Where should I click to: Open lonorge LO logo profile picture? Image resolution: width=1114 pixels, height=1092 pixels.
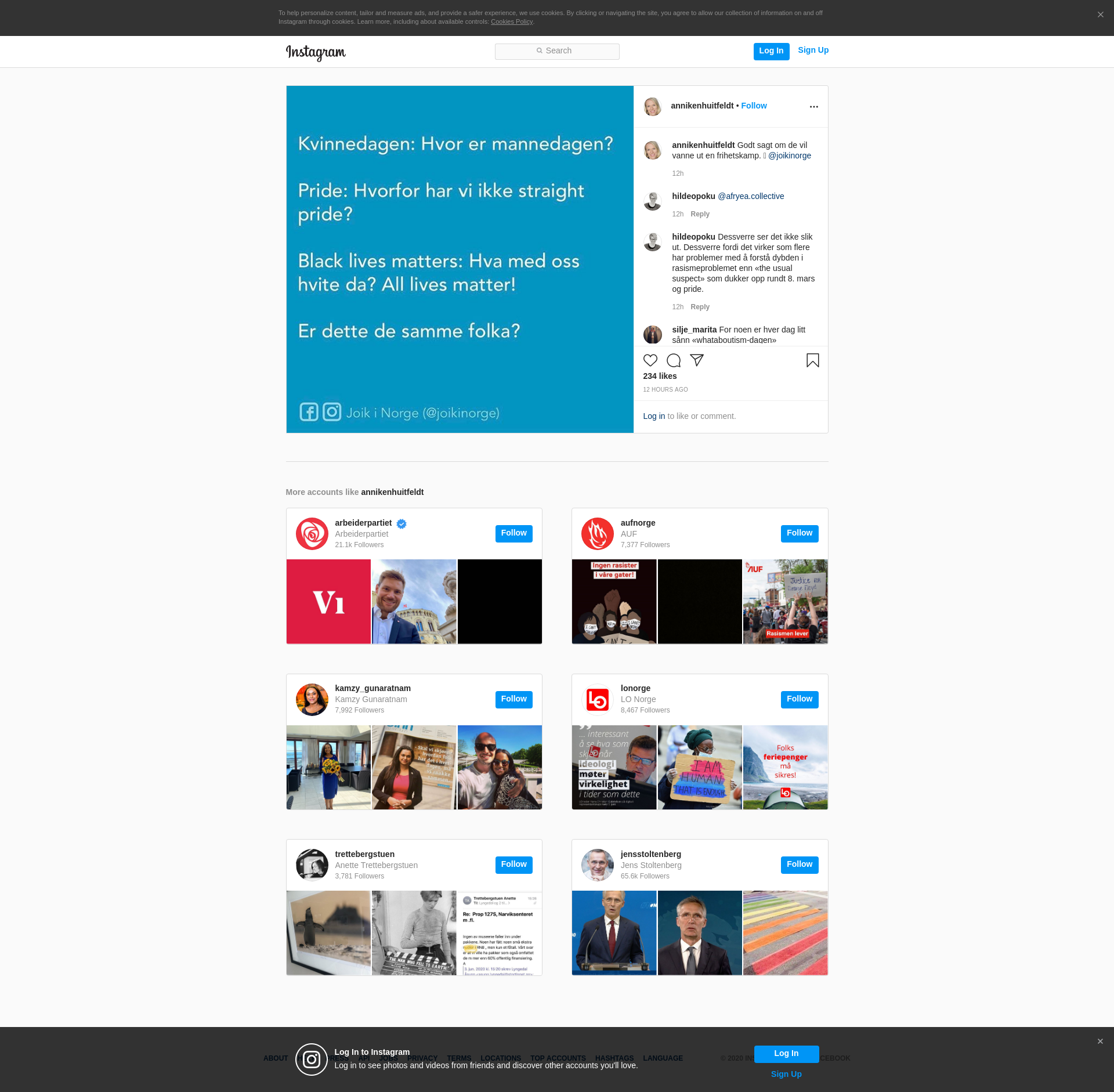[x=598, y=700]
